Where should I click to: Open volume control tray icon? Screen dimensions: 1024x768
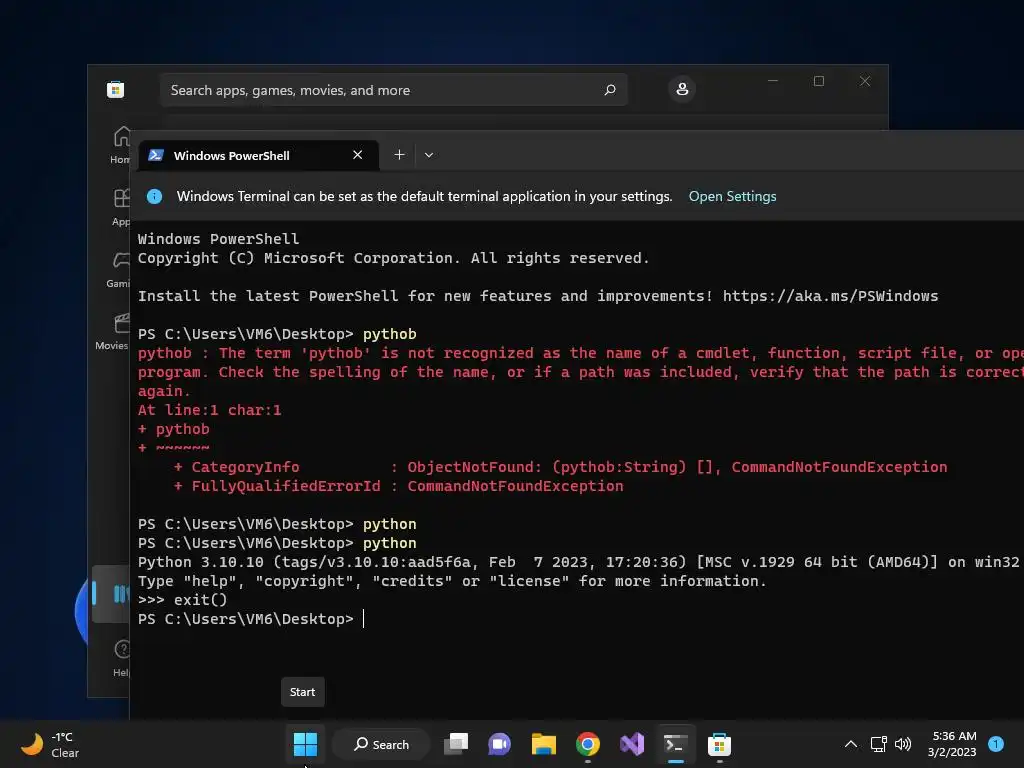click(x=903, y=744)
